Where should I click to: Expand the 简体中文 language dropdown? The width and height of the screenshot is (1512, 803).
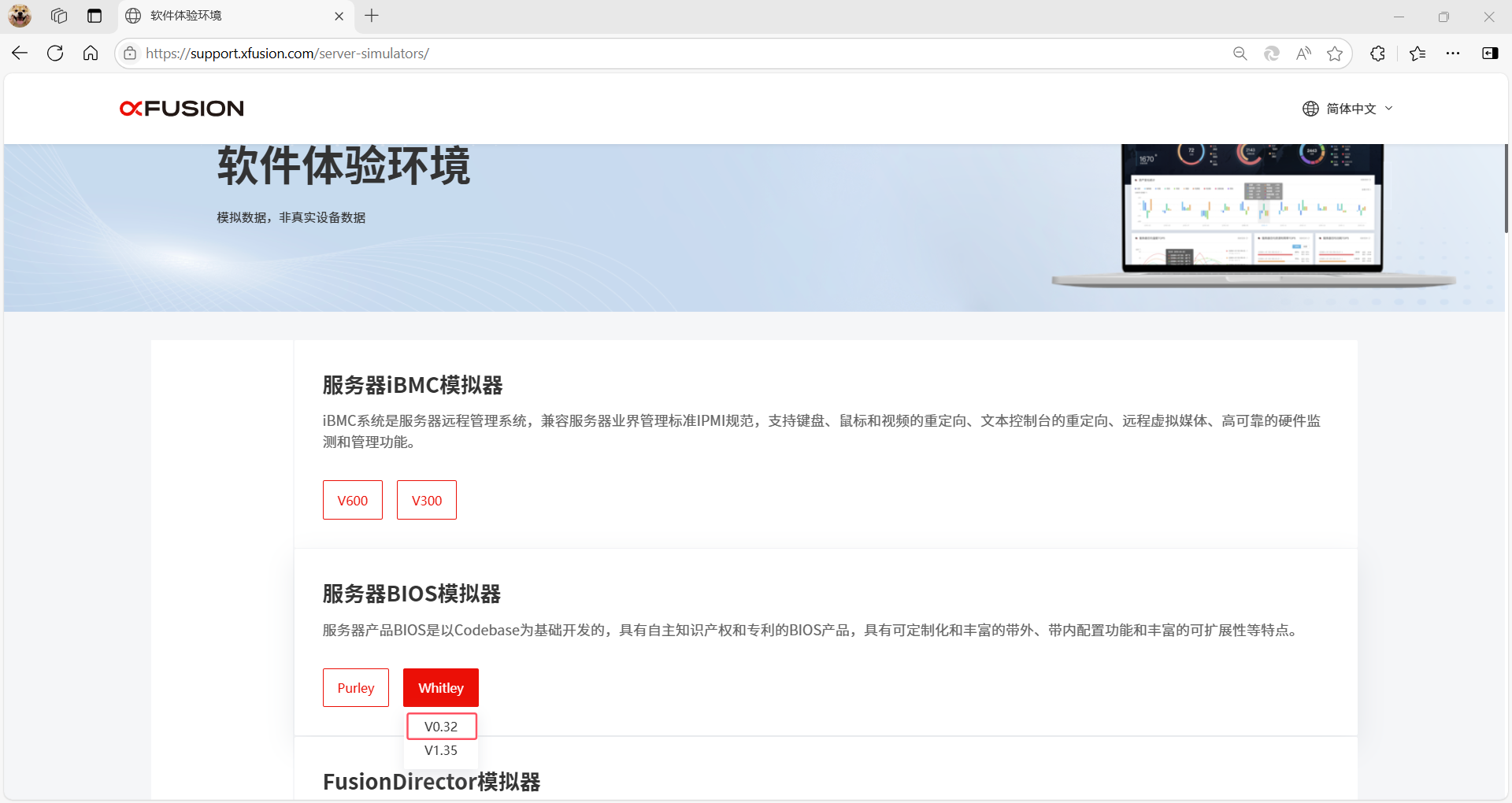coord(1359,109)
